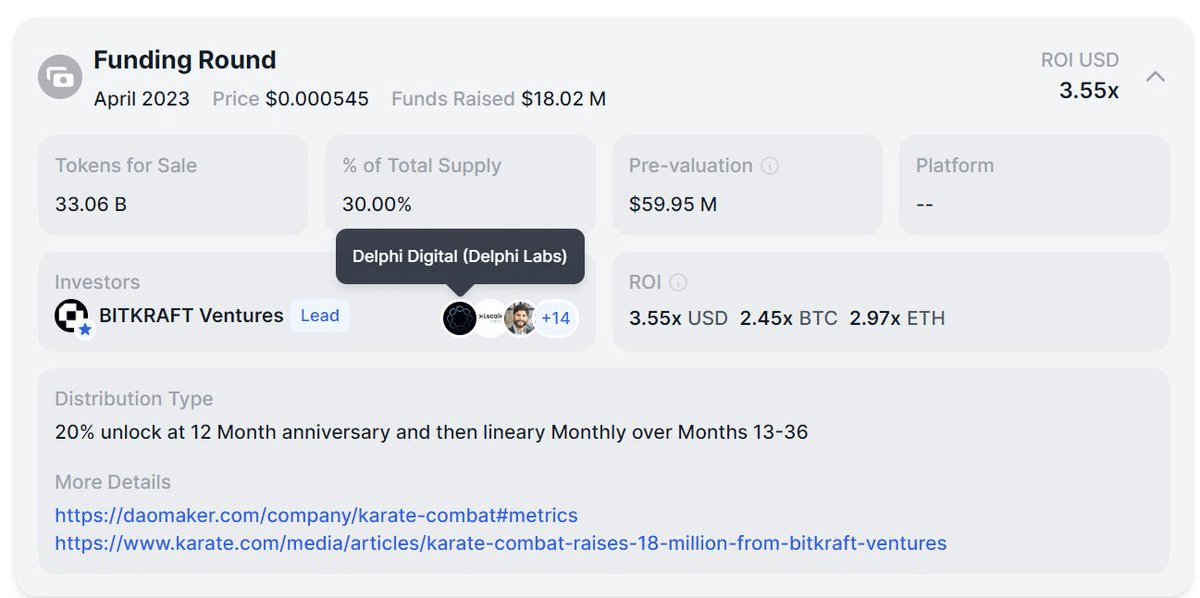The height and width of the screenshot is (598, 1200).
Task: Click the BITKRAFT Ventures logo icon
Action: pos(72,316)
